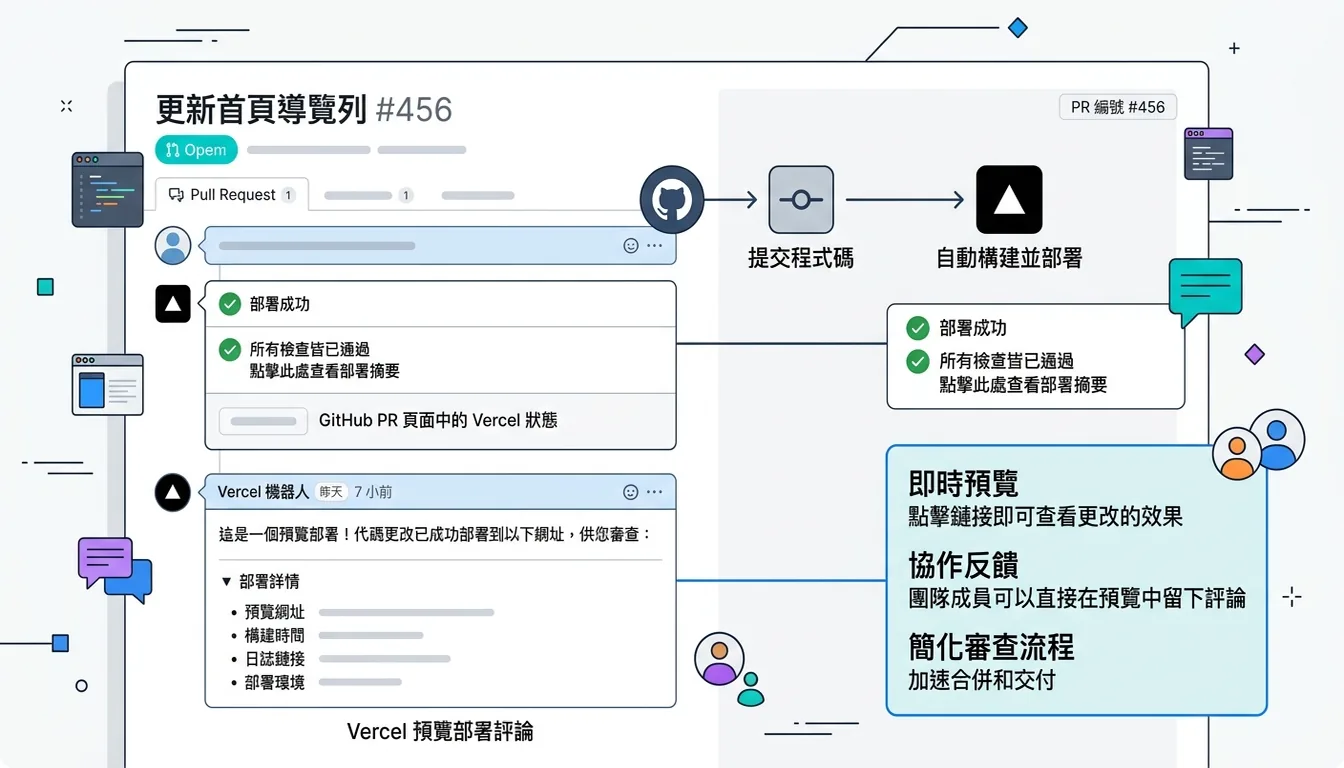
Task: Click green check beside right card 所有檢查皆已通過
Action: 917,361
